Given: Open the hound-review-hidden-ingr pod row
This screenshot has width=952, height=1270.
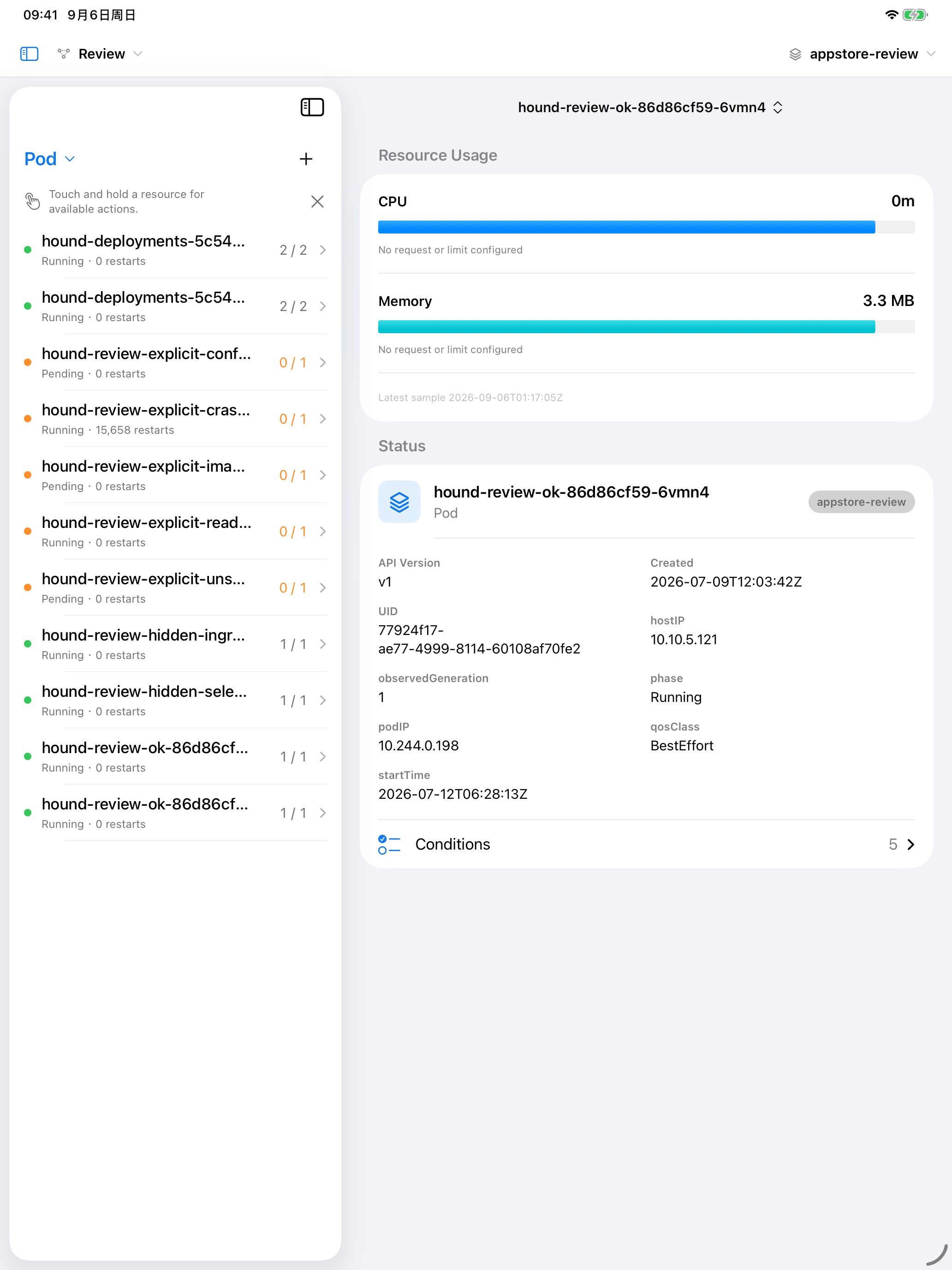Looking at the screenshot, I should coord(175,644).
